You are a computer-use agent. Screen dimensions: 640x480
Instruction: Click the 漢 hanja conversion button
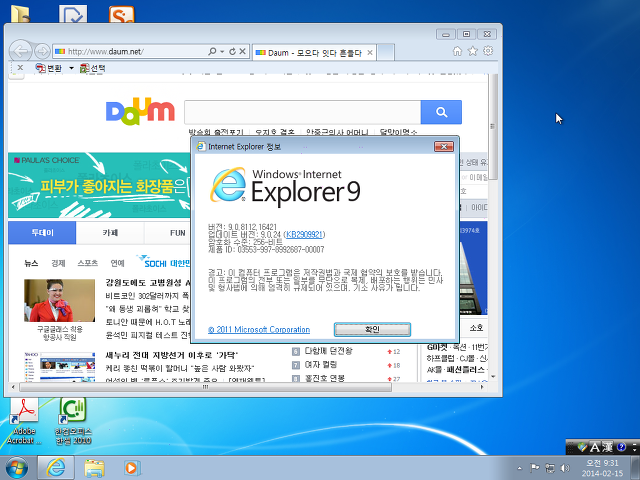[607, 447]
